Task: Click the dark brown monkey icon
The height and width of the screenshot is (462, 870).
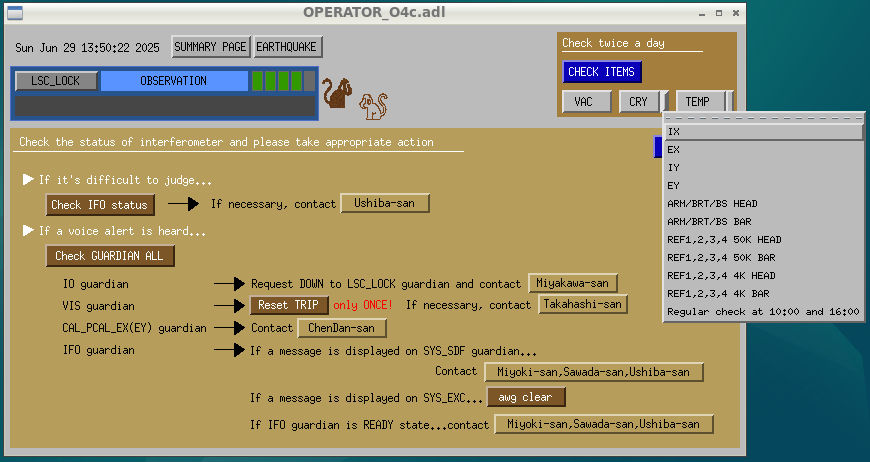Action: click(x=337, y=93)
